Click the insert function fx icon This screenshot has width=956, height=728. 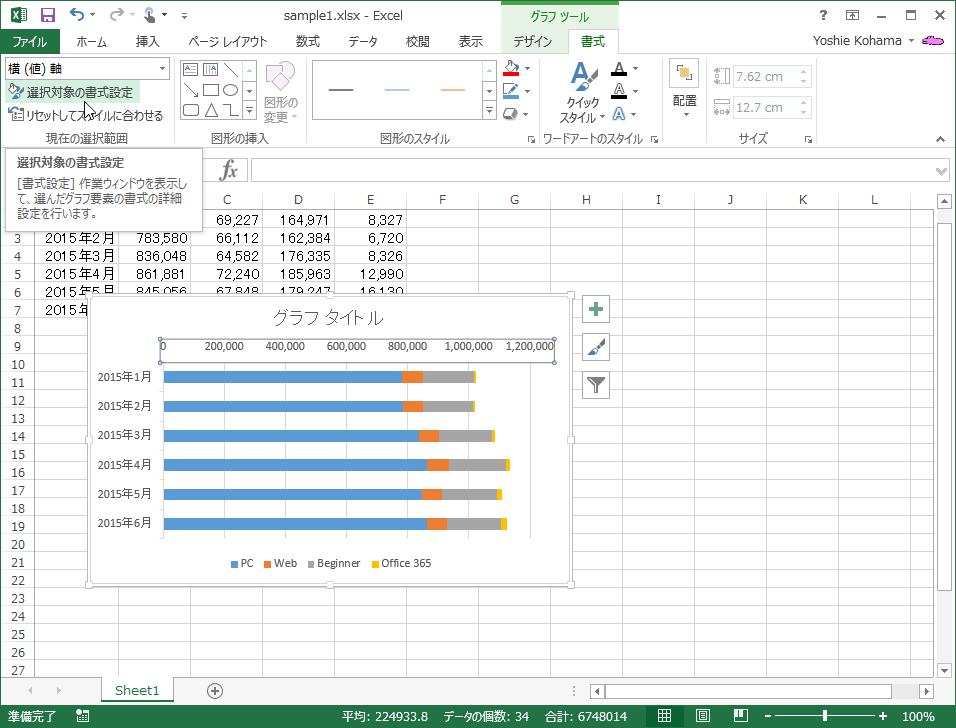tap(229, 170)
